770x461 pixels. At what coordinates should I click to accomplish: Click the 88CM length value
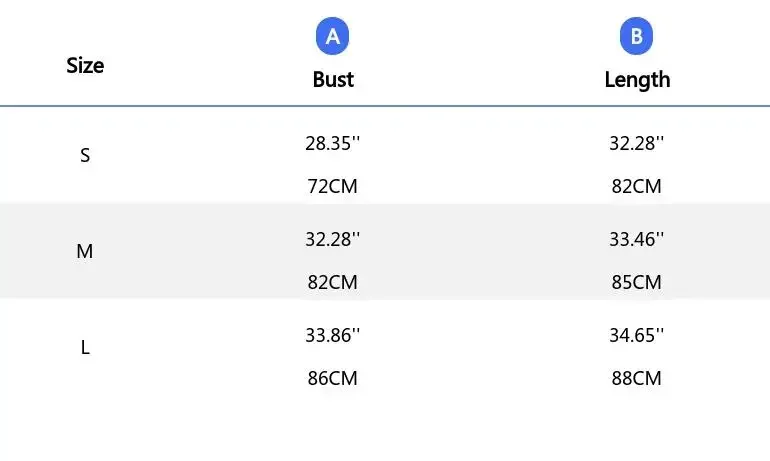pyautogui.click(x=636, y=378)
